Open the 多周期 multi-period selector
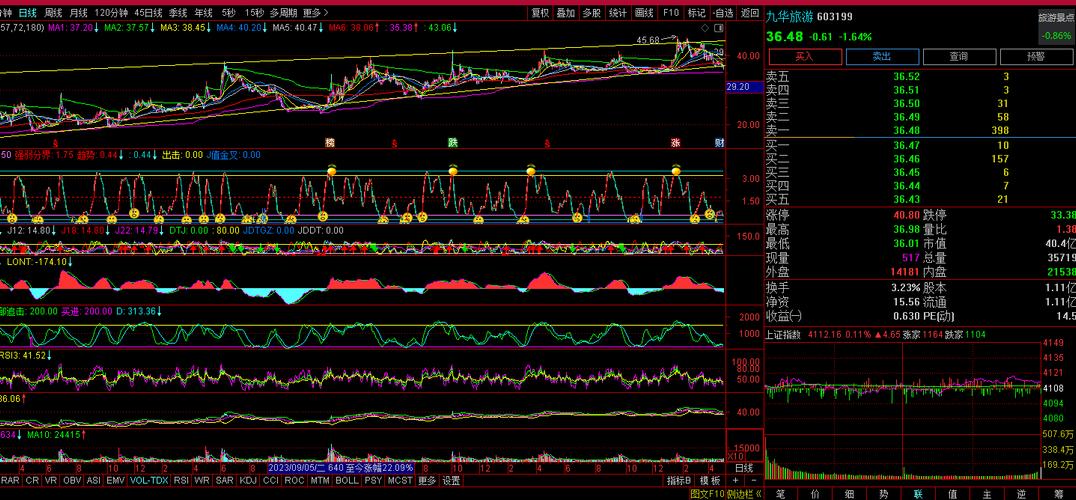 (x=283, y=12)
